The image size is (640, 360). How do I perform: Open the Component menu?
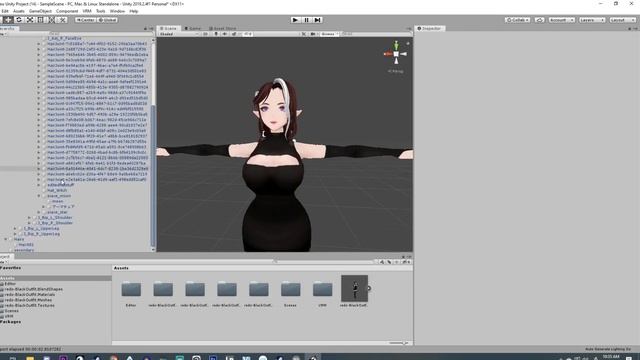67,11
